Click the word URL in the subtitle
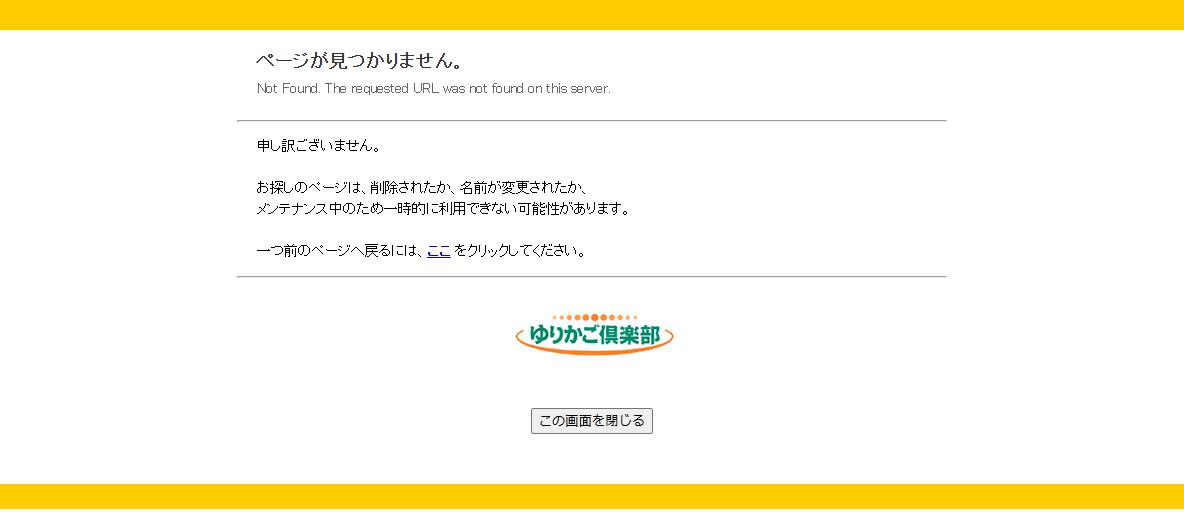 coord(426,88)
